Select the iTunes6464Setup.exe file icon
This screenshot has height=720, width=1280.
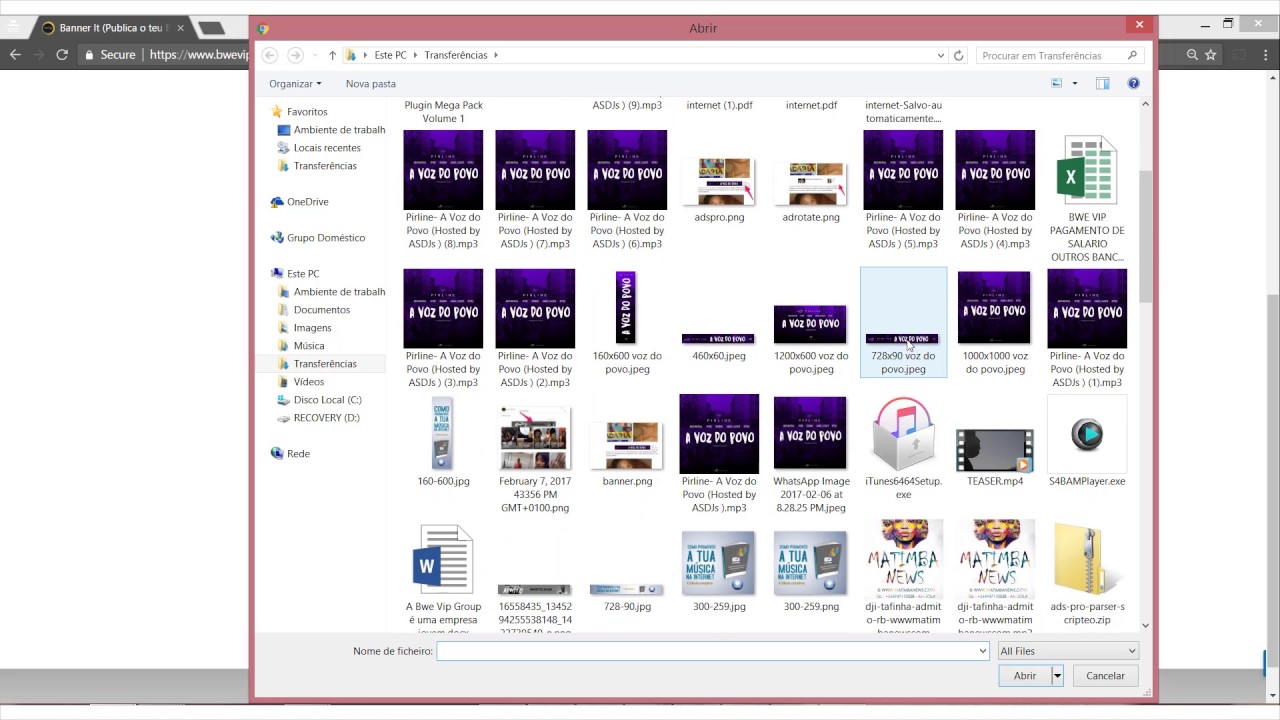click(903, 434)
